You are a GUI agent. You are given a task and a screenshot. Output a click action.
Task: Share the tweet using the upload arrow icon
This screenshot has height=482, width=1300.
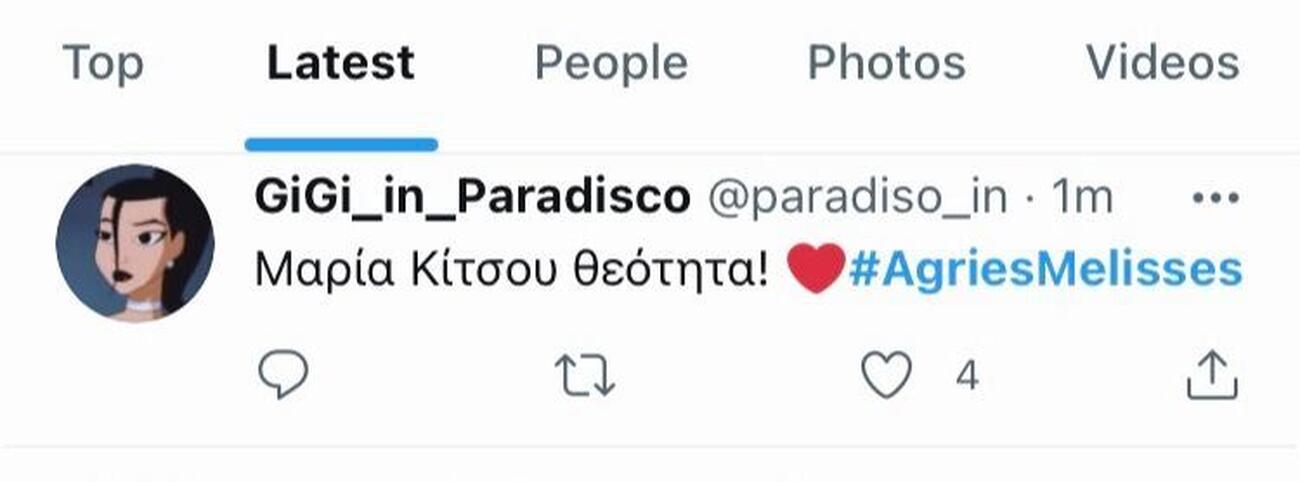tap(1212, 375)
